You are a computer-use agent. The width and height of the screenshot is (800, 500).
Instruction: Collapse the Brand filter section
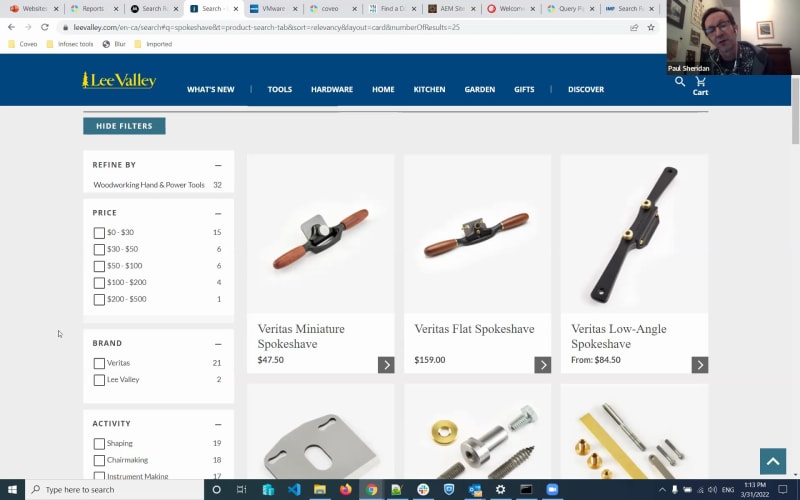pos(217,343)
